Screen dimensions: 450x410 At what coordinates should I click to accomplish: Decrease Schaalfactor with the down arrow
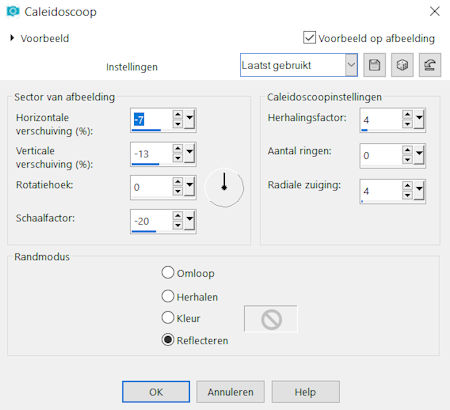[178, 225]
